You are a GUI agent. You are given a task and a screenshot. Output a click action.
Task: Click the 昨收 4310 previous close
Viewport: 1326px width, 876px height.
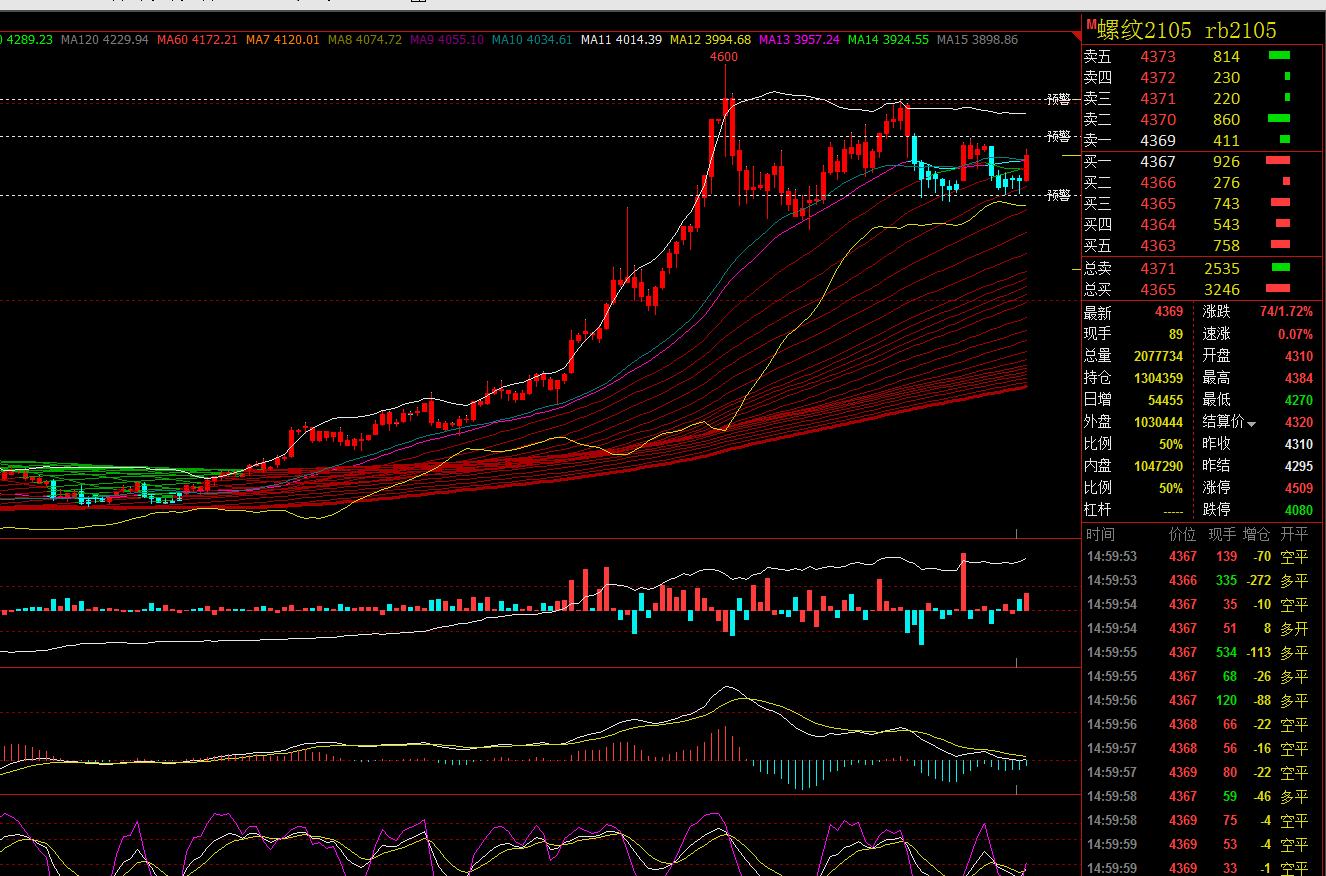[x=1299, y=444]
